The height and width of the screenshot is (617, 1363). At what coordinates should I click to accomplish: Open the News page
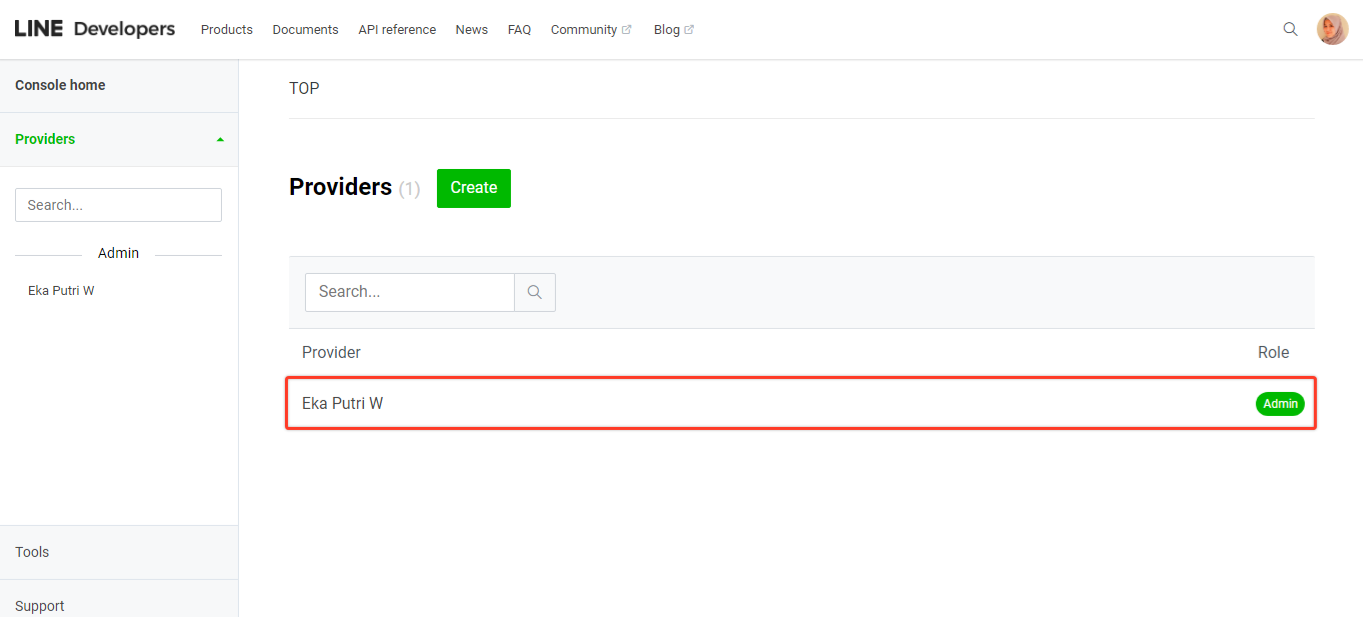[472, 30]
